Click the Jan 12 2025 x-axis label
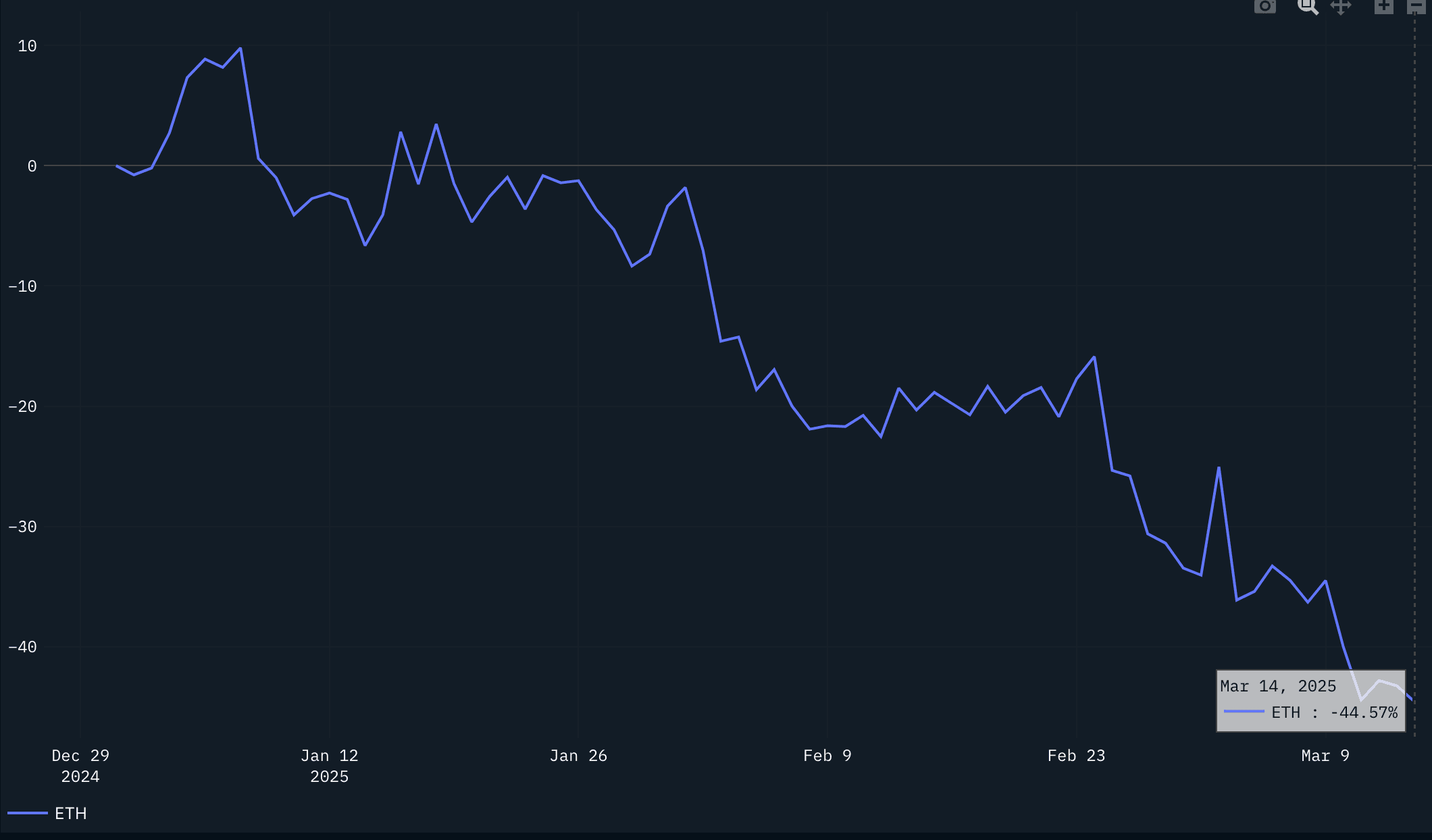This screenshot has height=840, width=1432. [329, 766]
